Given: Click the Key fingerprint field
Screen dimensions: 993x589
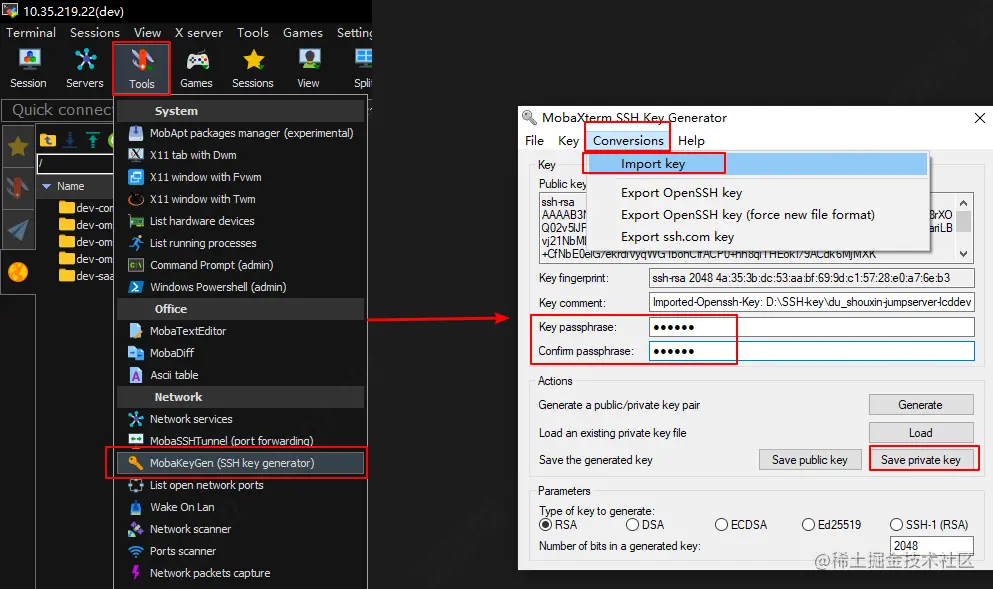Looking at the screenshot, I should [x=812, y=278].
